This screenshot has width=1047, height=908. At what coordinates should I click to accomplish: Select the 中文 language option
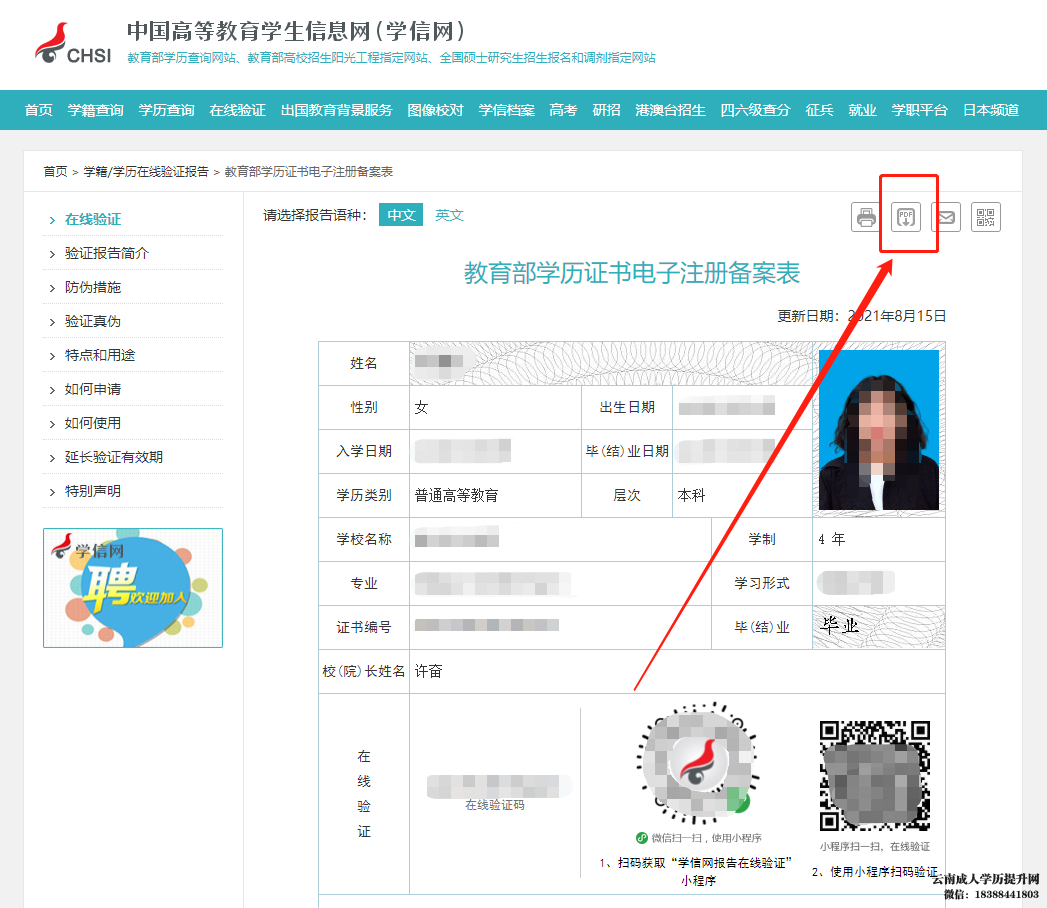click(400, 214)
